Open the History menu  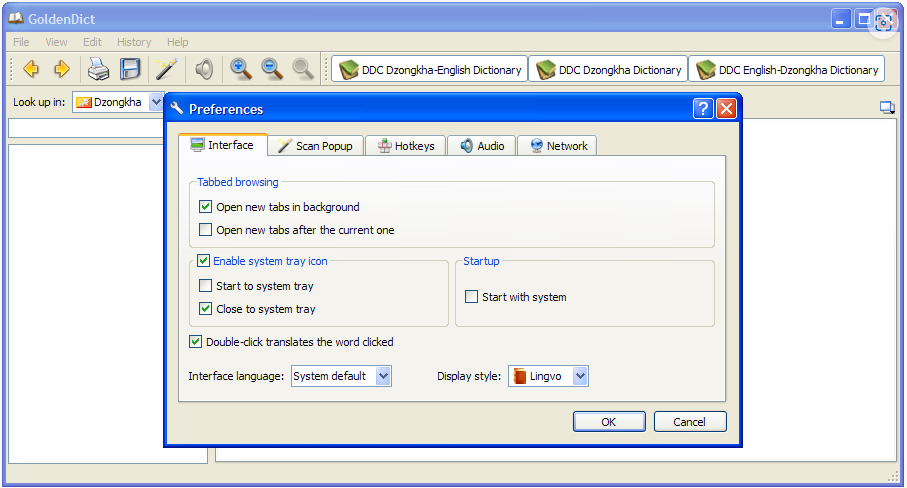[x=134, y=42]
